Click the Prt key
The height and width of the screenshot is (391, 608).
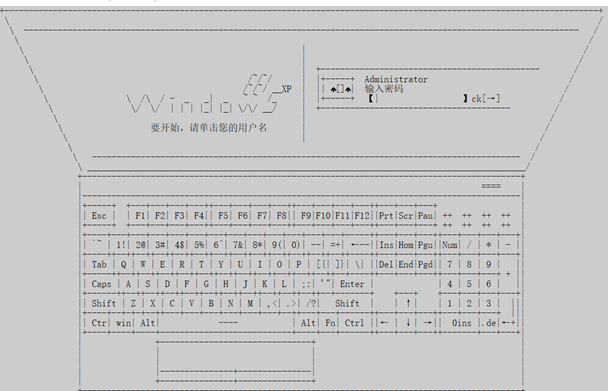tap(386, 216)
